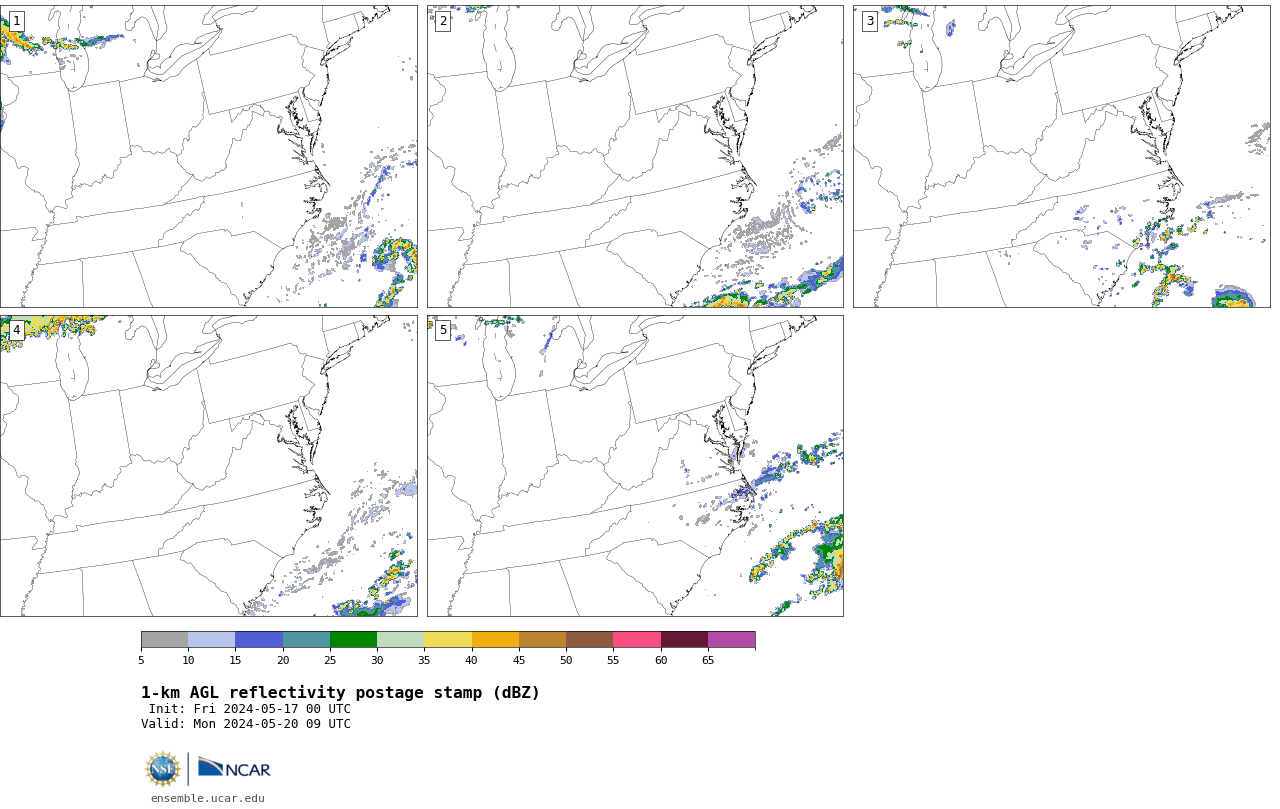Viewport: 1280px width, 809px height.
Task: Click the NSF logo
Action: [x=163, y=769]
